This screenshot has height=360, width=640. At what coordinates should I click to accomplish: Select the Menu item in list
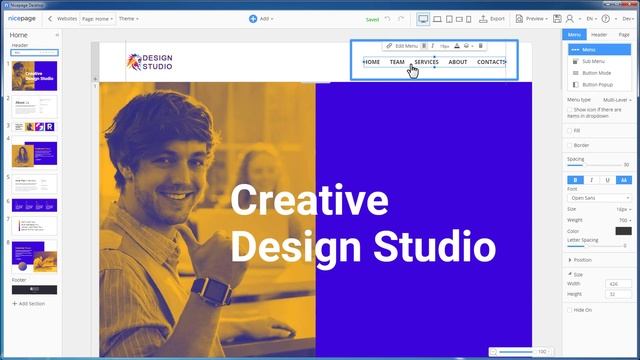tap(600, 50)
